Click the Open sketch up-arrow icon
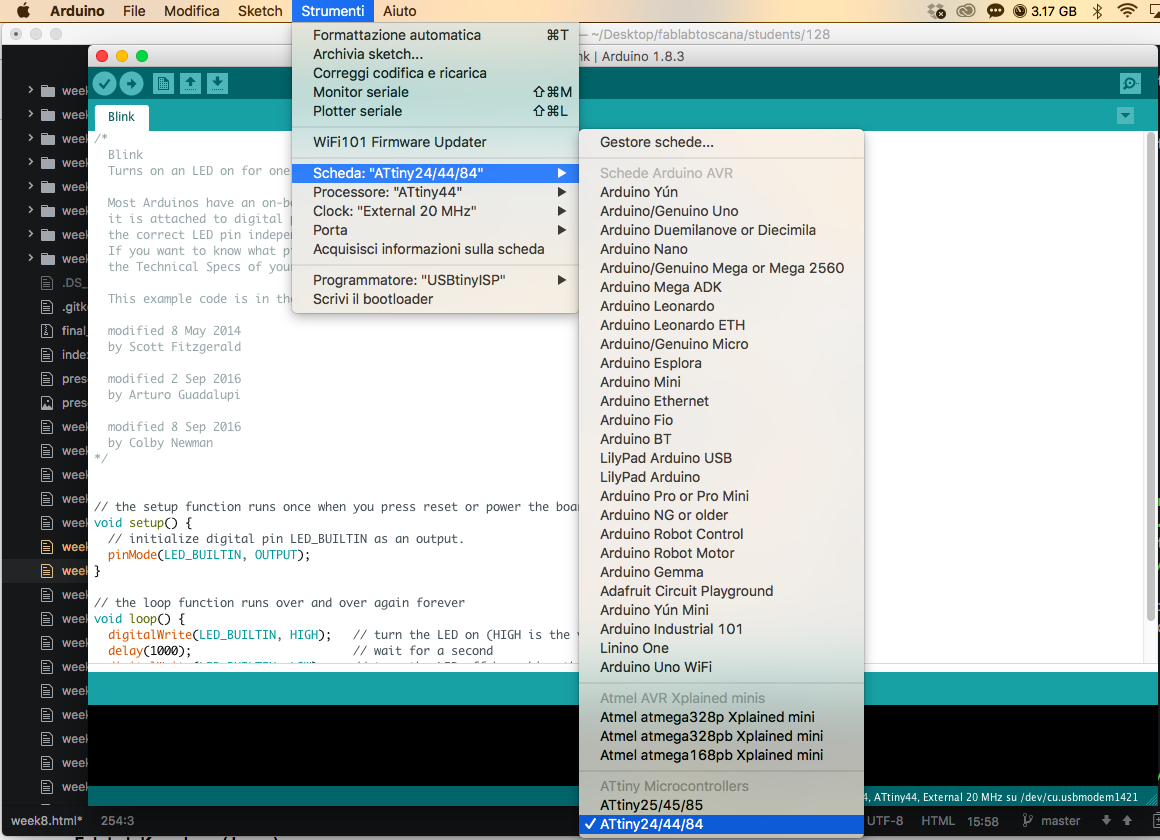The width and height of the screenshot is (1160, 840). click(x=190, y=84)
